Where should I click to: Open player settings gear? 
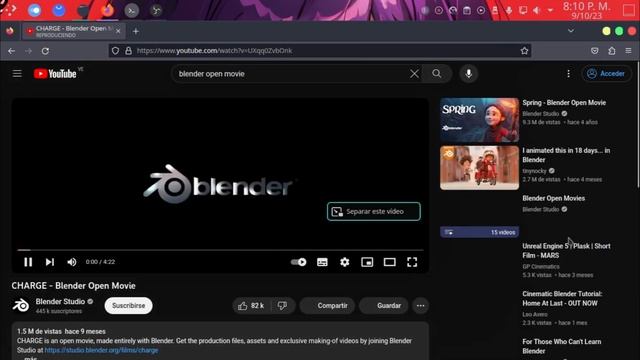pos(344,262)
